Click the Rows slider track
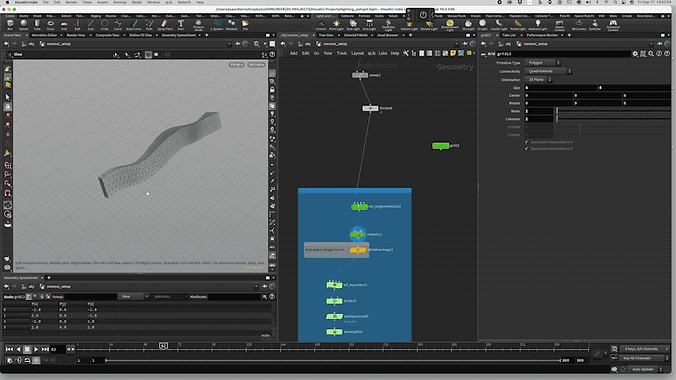676x380 pixels. [613, 111]
